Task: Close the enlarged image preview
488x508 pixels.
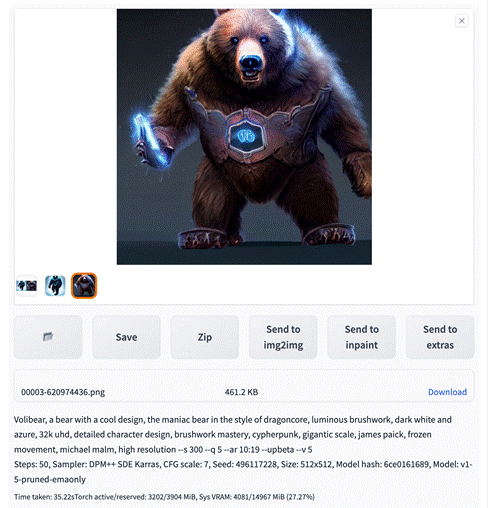Action: (x=461, y=21)
